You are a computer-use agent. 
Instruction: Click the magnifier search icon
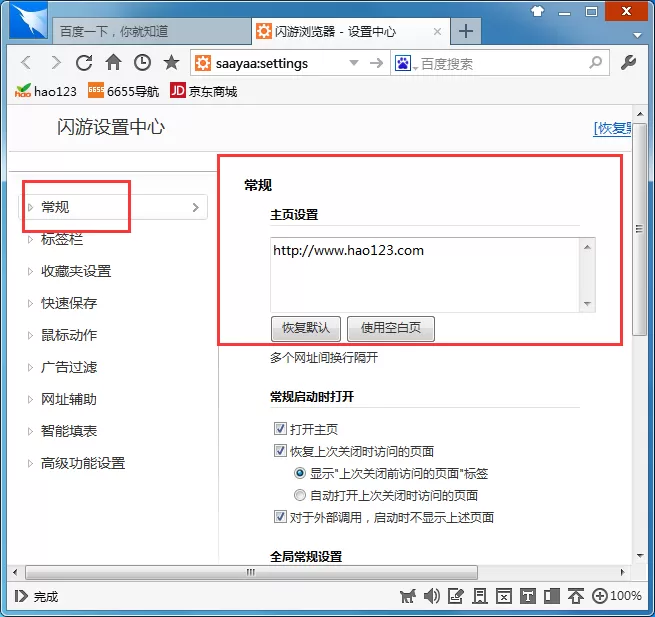tap(596, 63)
